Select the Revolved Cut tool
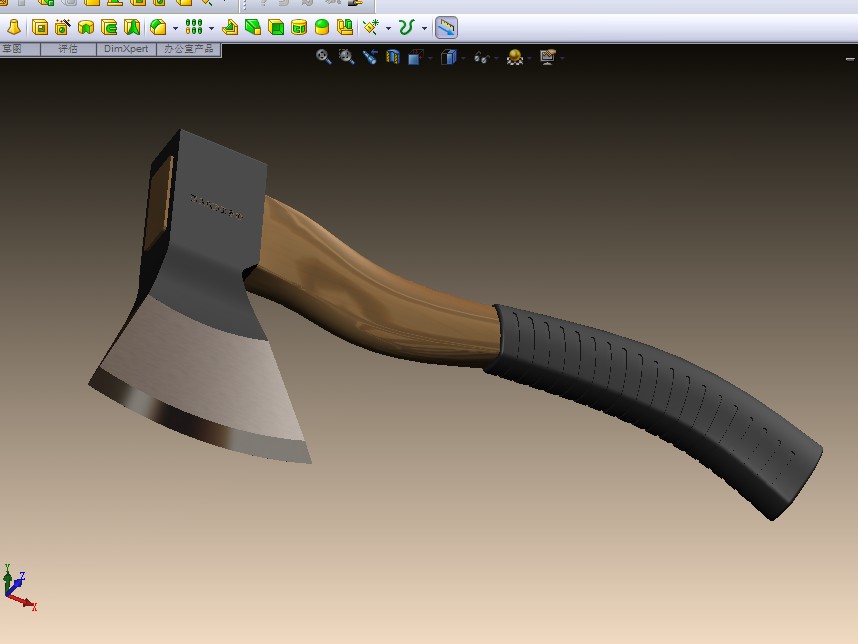This screenshot has height=644, width=858. (86, 27)
